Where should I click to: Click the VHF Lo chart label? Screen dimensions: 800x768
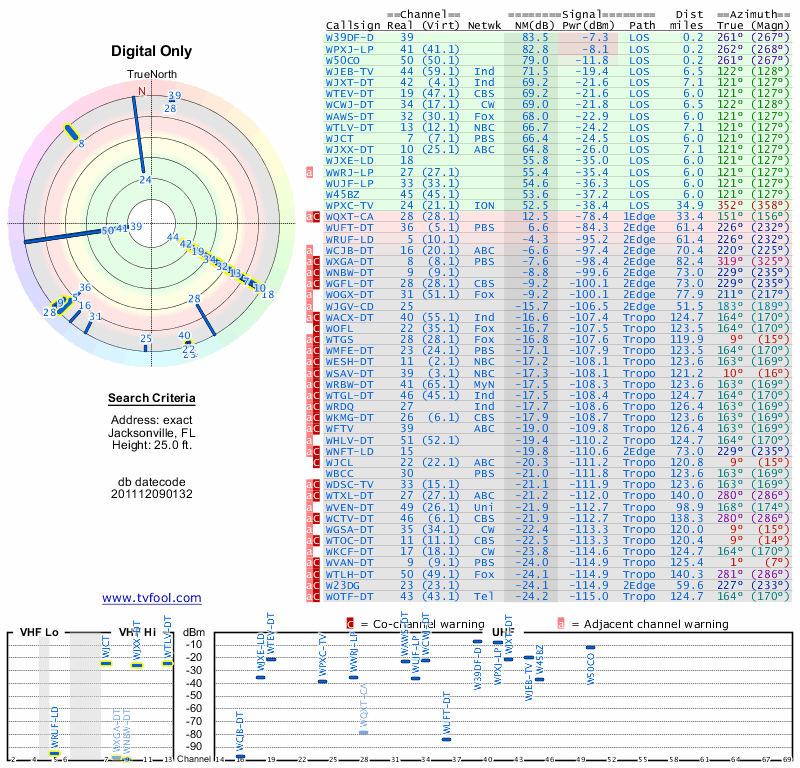coord(39,632)
